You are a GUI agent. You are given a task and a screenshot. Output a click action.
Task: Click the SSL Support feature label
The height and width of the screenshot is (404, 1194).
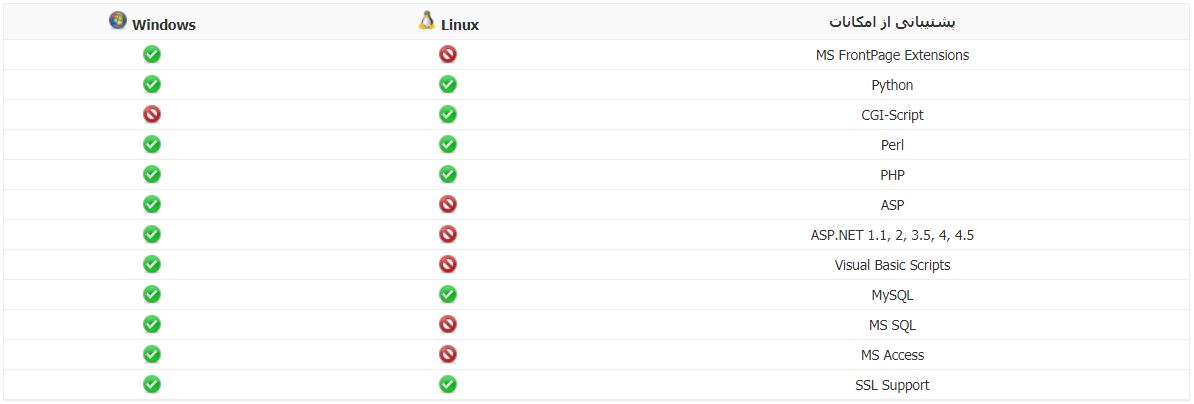point(892,385)
